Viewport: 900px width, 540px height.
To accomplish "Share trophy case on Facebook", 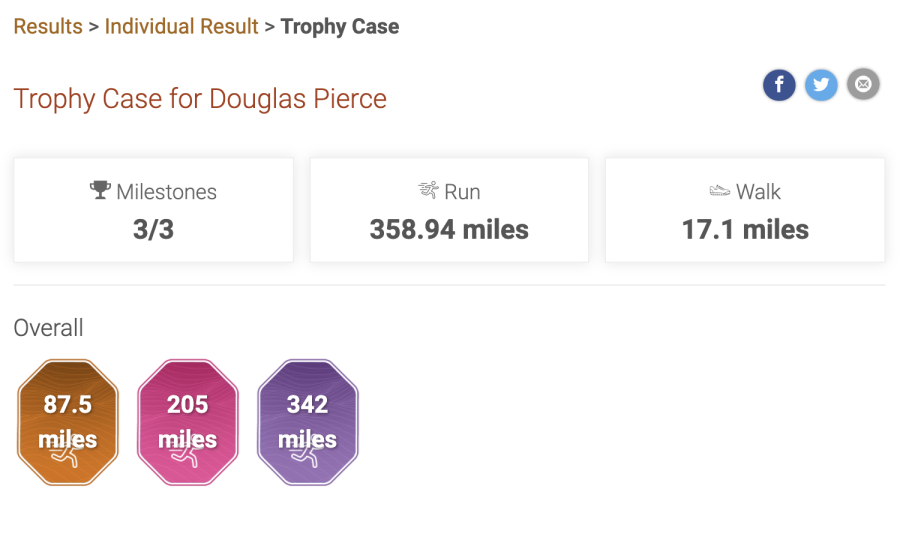I will tap(779, 85).
